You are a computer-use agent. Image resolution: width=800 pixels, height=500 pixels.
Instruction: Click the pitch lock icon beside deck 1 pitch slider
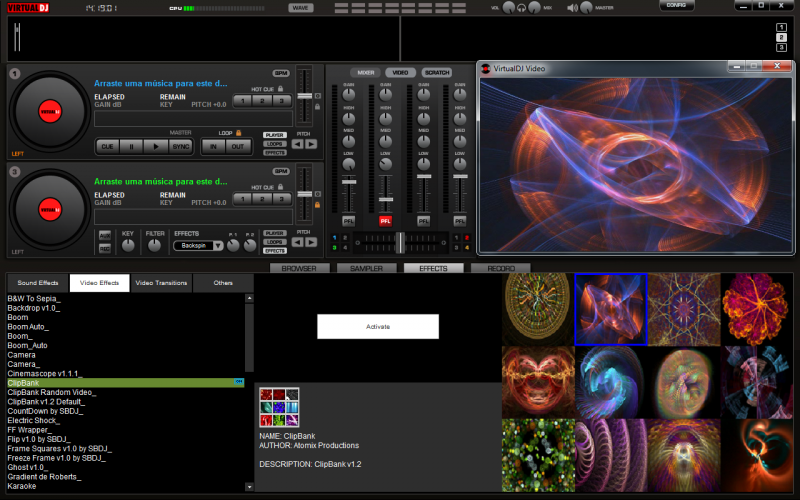[x=317, y=107]
